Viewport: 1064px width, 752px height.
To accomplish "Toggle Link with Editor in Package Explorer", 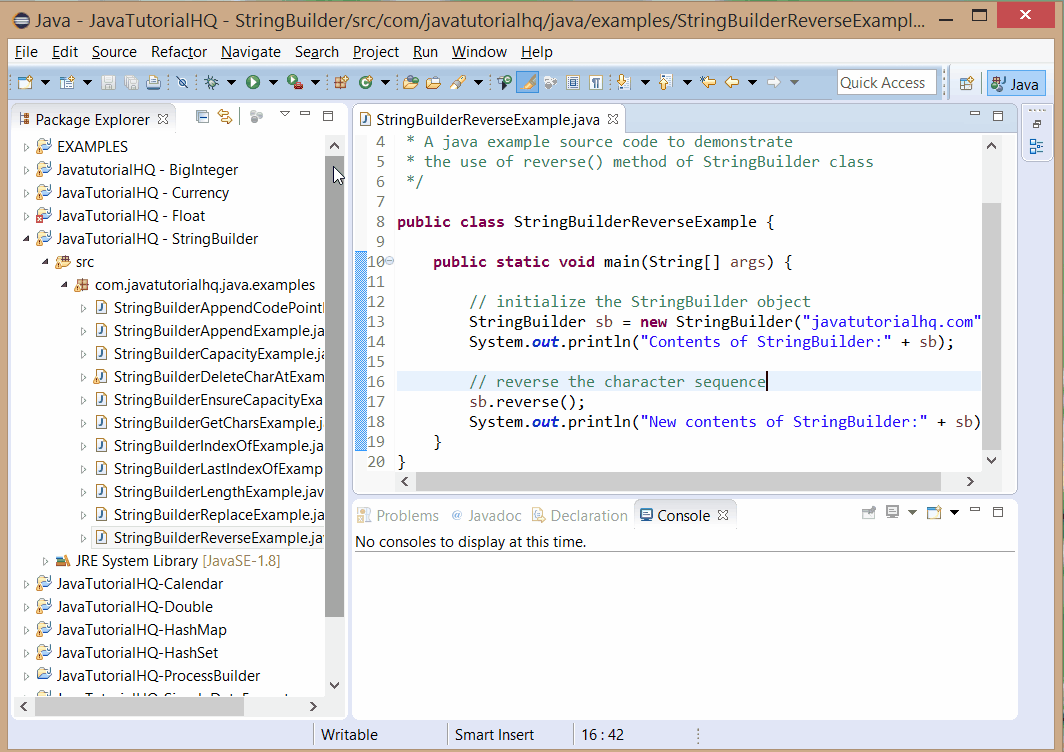I will point(225,117).
